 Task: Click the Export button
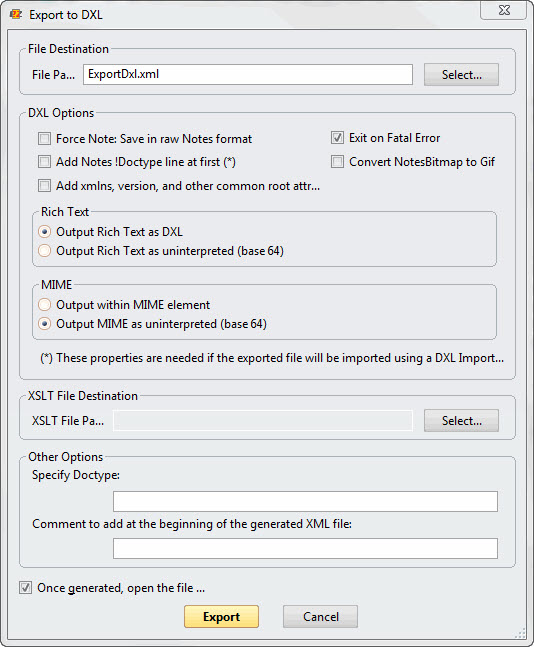pyautogui.click(x=221, y=617)
